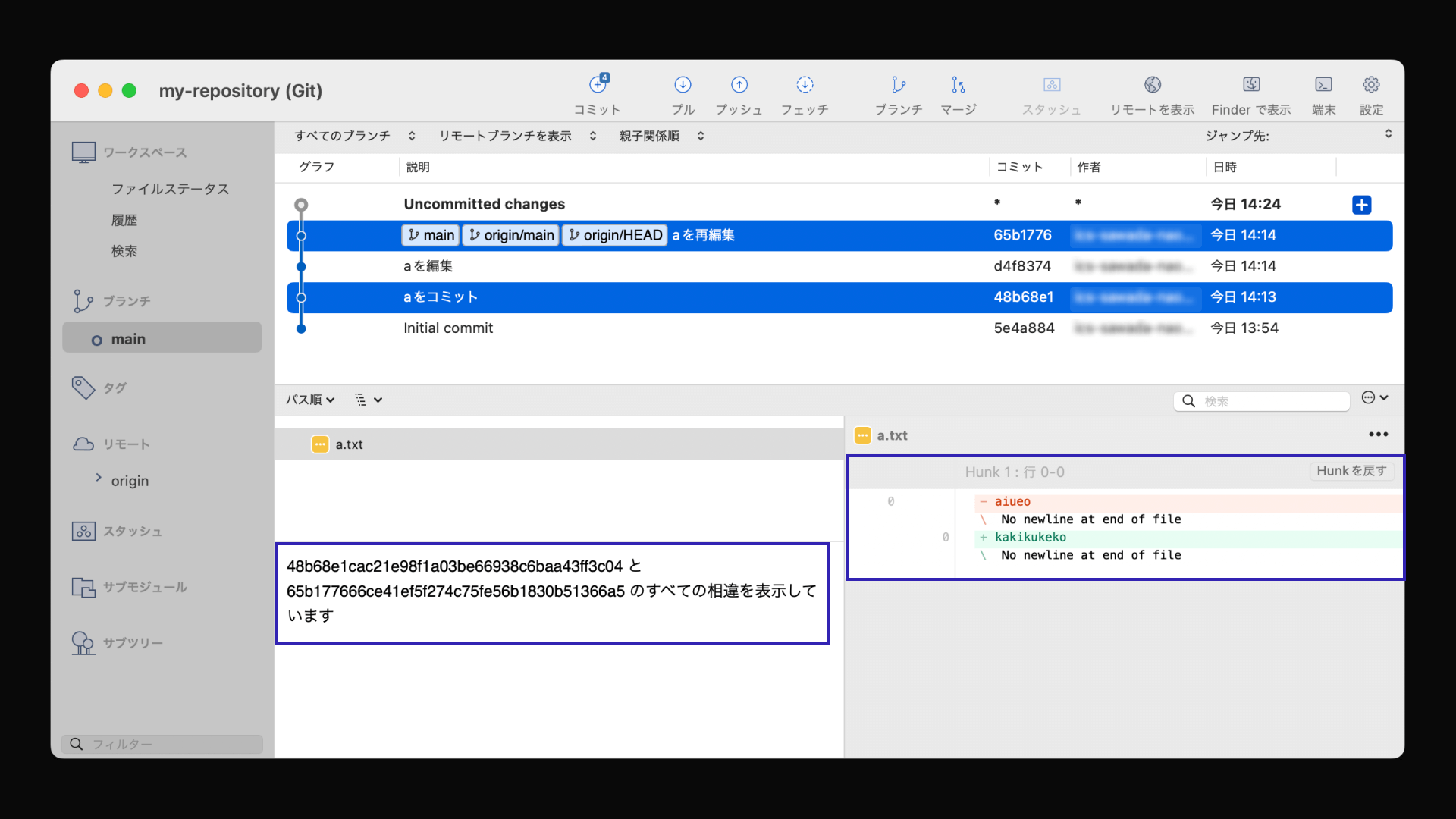Select the Uncommitted changes row
Viewport: 1456px width, 819px height.
click(839, 204)
